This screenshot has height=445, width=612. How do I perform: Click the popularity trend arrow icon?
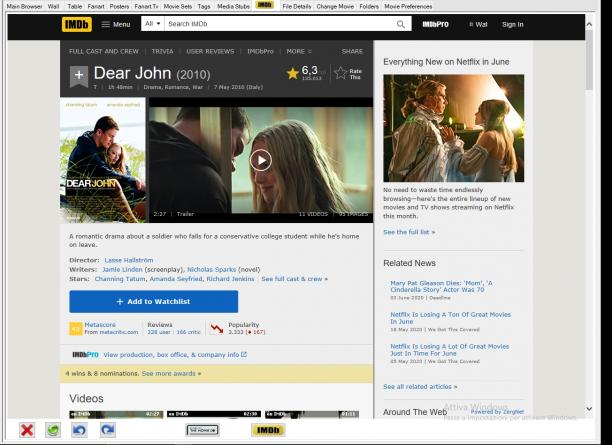(x=217, y=329)
